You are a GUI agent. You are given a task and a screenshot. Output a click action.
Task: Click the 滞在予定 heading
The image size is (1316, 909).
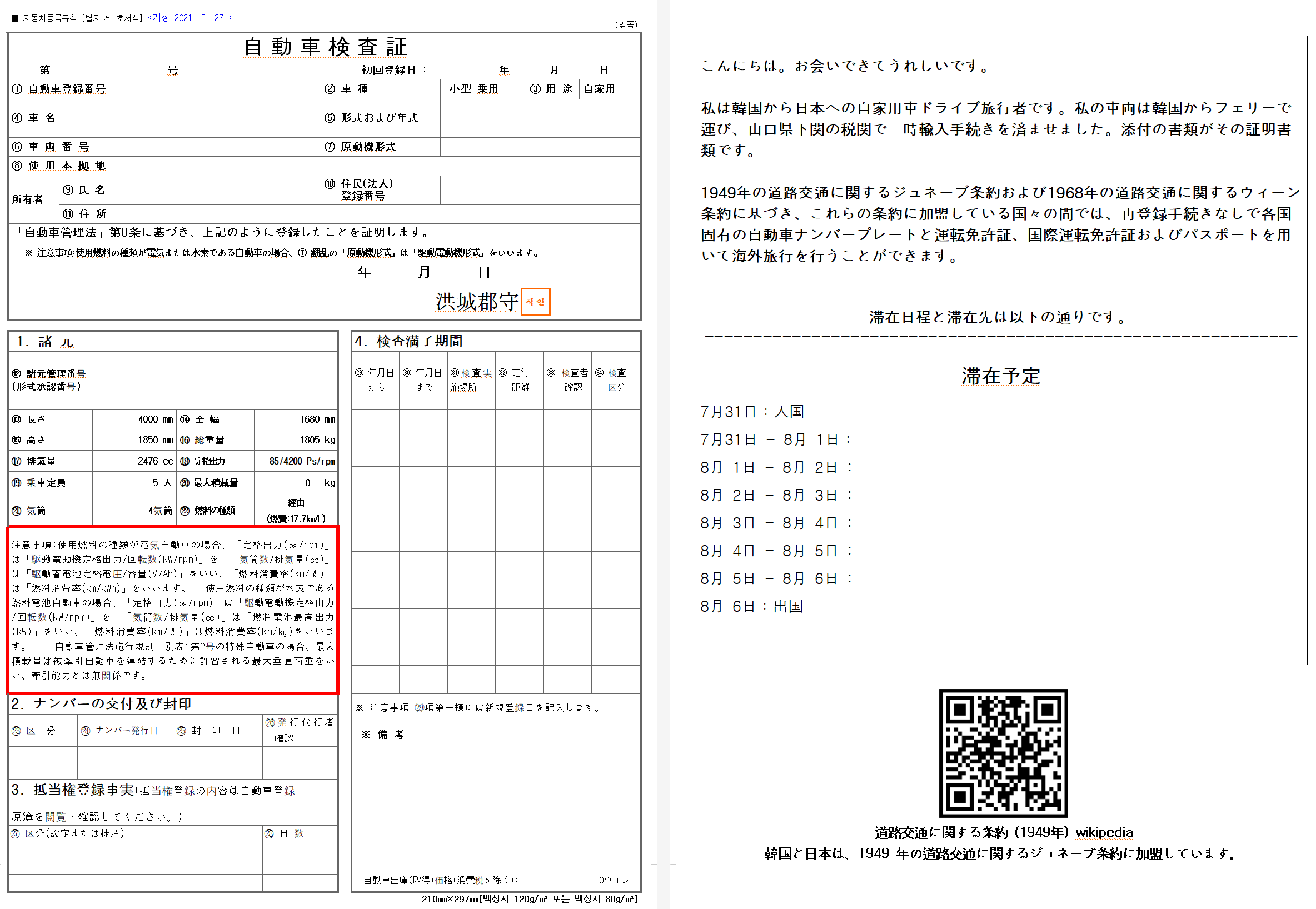[1000, 376]
